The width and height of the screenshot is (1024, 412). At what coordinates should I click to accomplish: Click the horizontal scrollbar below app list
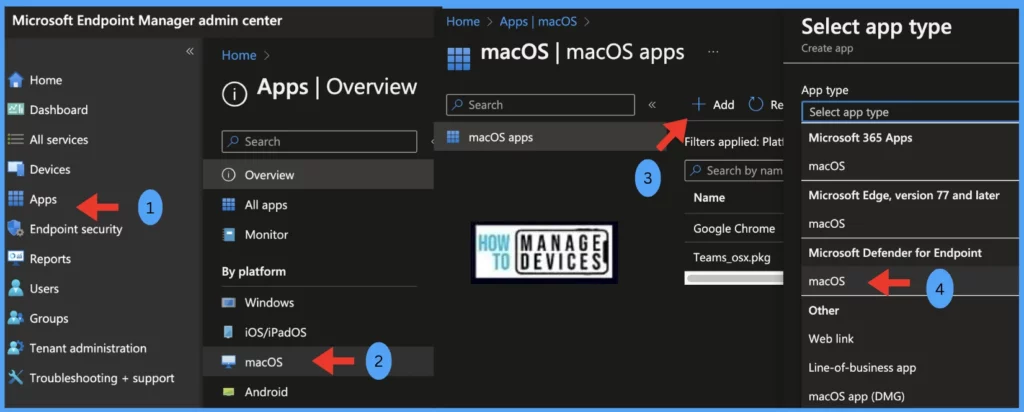[734, 279]
